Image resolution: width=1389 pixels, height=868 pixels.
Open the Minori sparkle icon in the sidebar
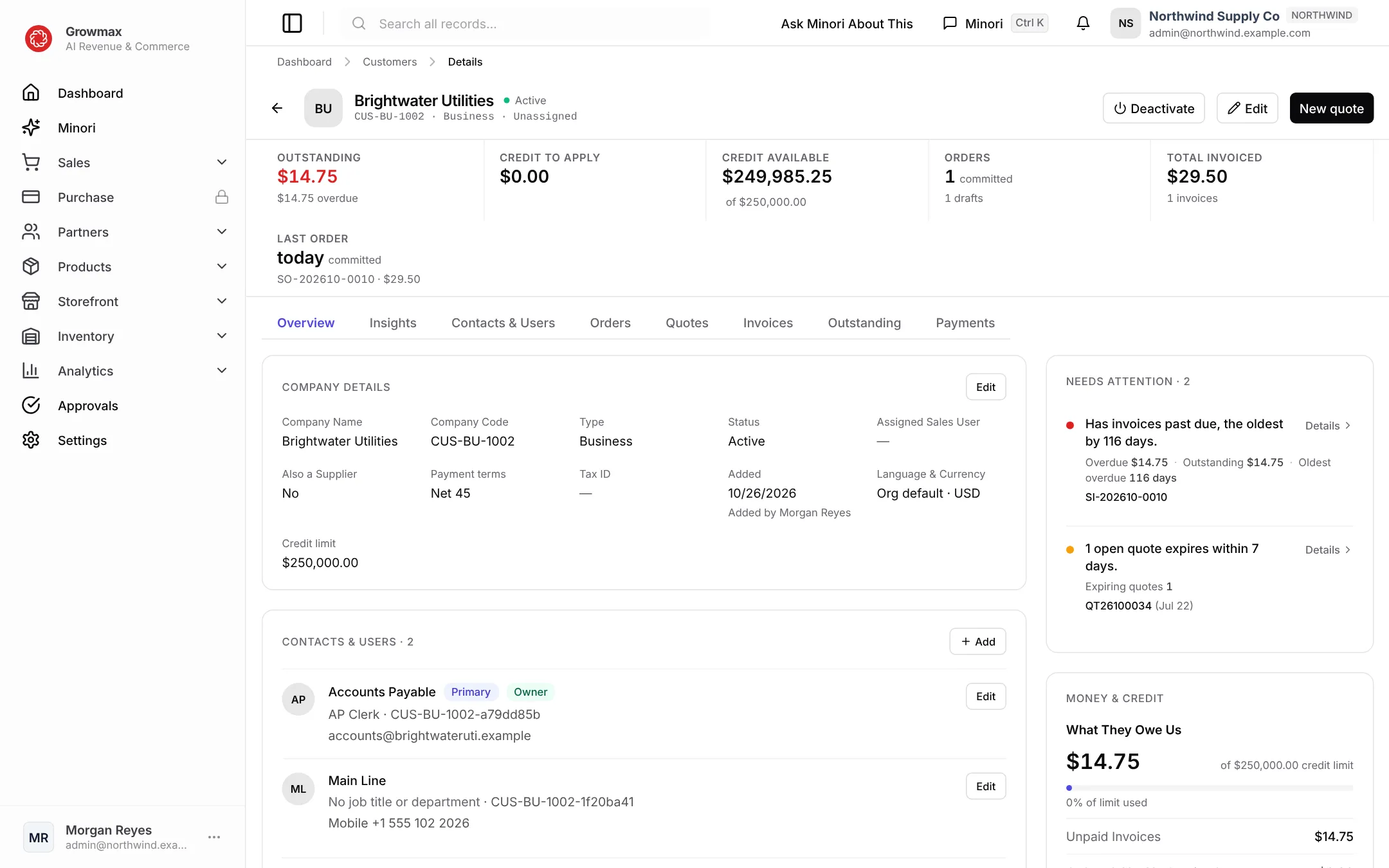[31, 127]
